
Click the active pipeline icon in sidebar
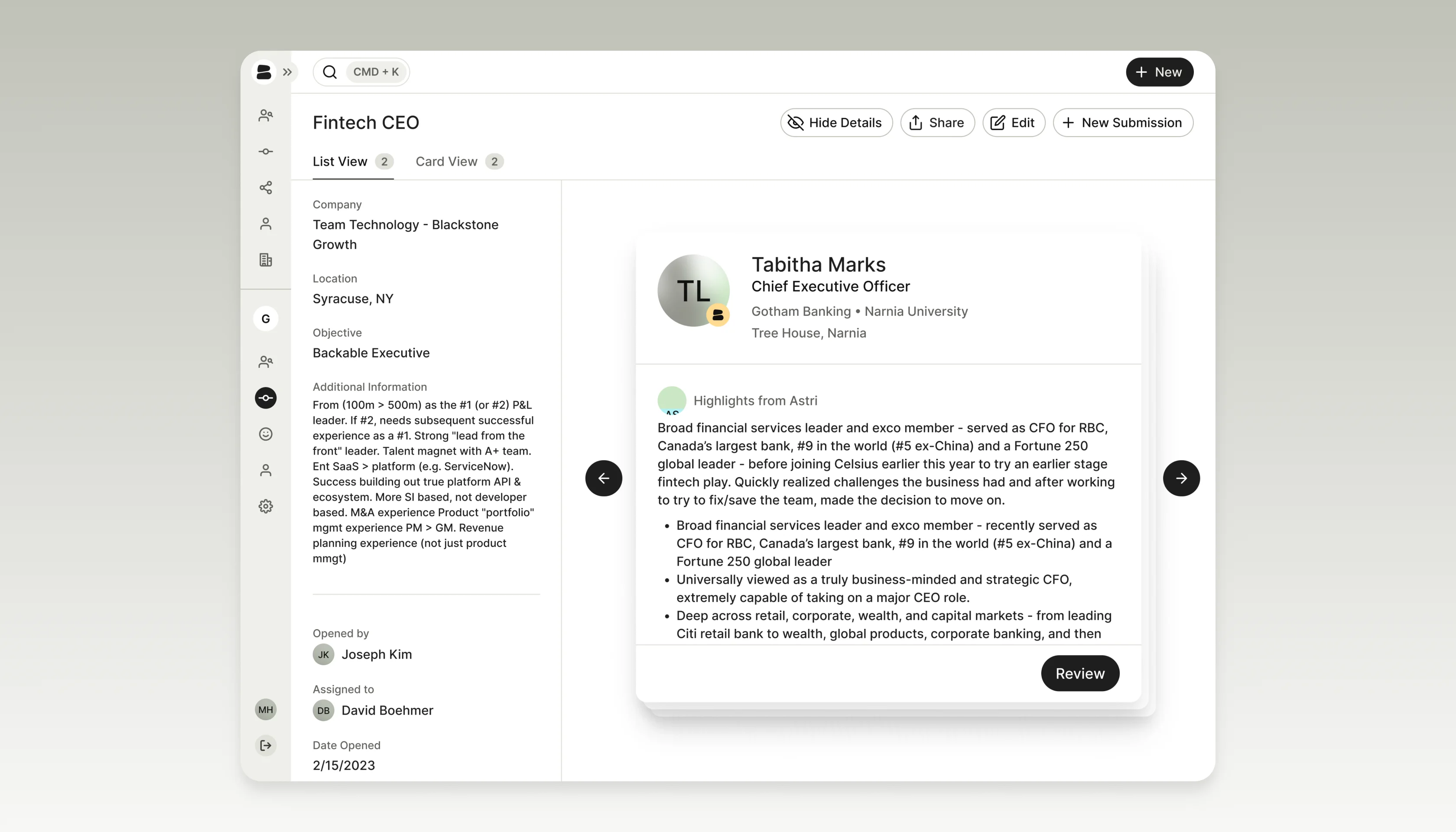point(266,398)
